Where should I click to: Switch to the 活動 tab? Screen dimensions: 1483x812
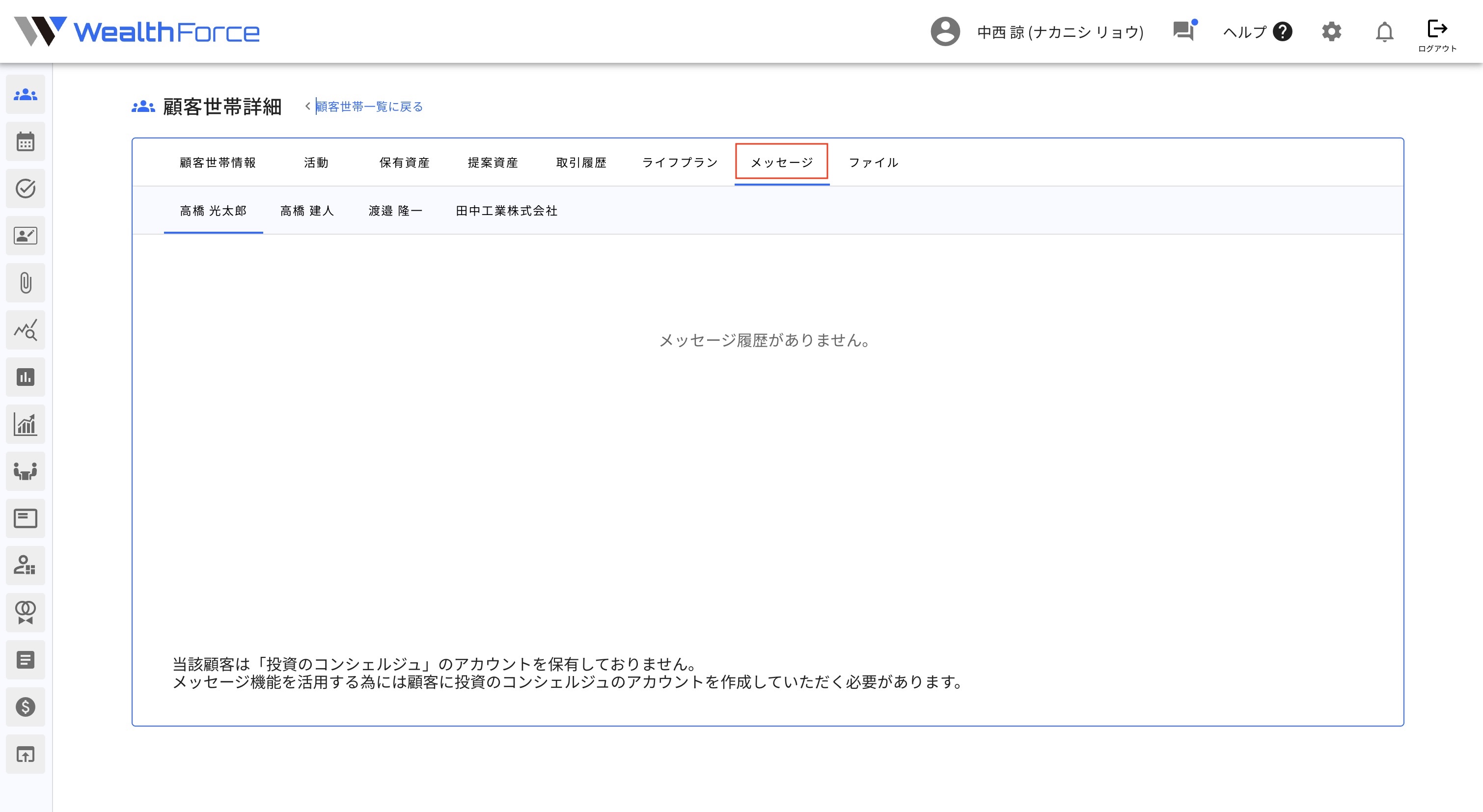[x=316, y=163]
